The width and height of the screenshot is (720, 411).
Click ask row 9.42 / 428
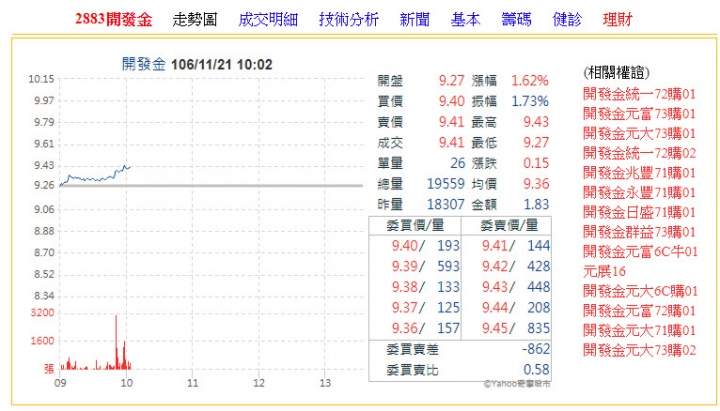pyautogui.click(x=516, y=266)
